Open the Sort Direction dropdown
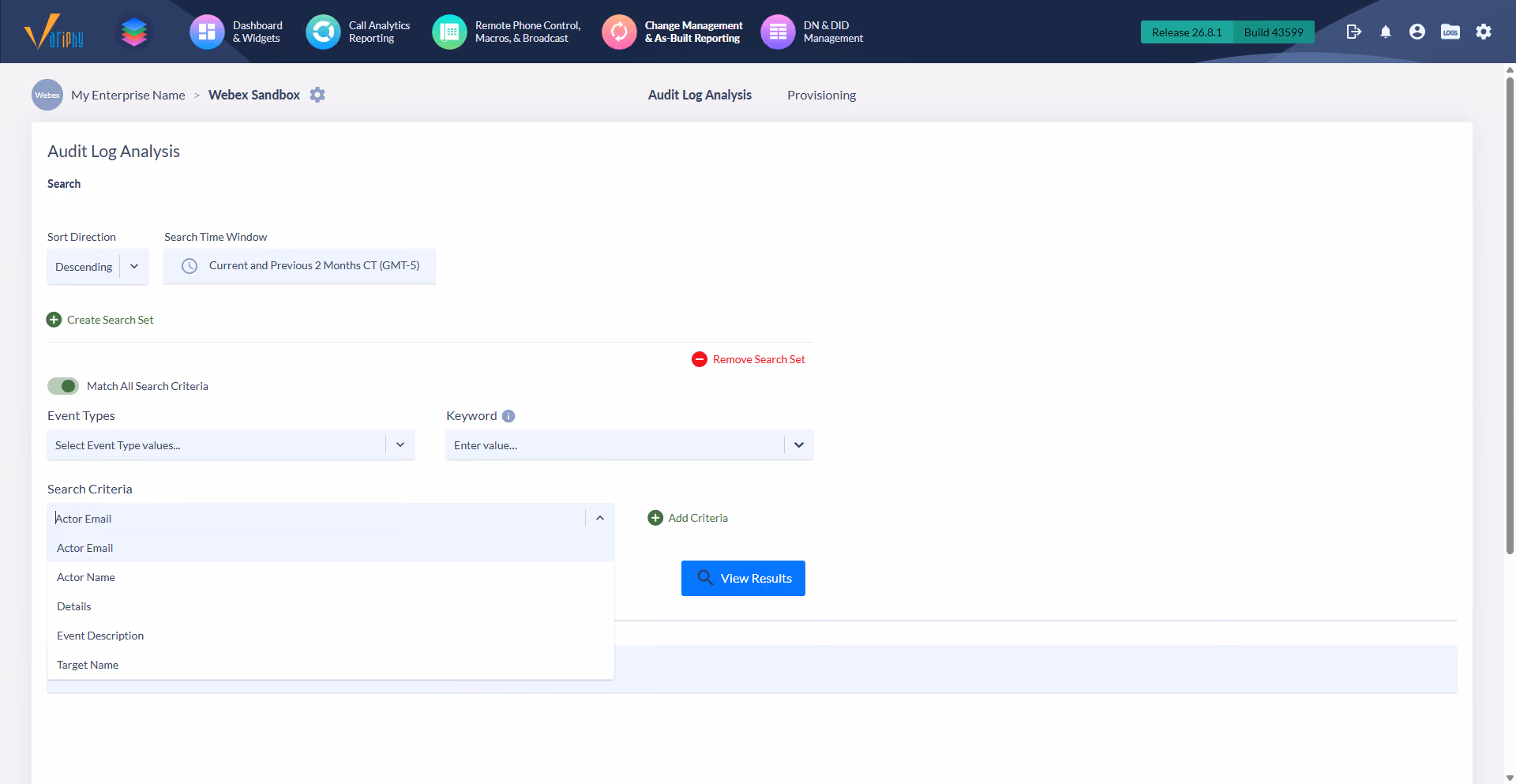Screen dimensions: 1516x784 98,267
